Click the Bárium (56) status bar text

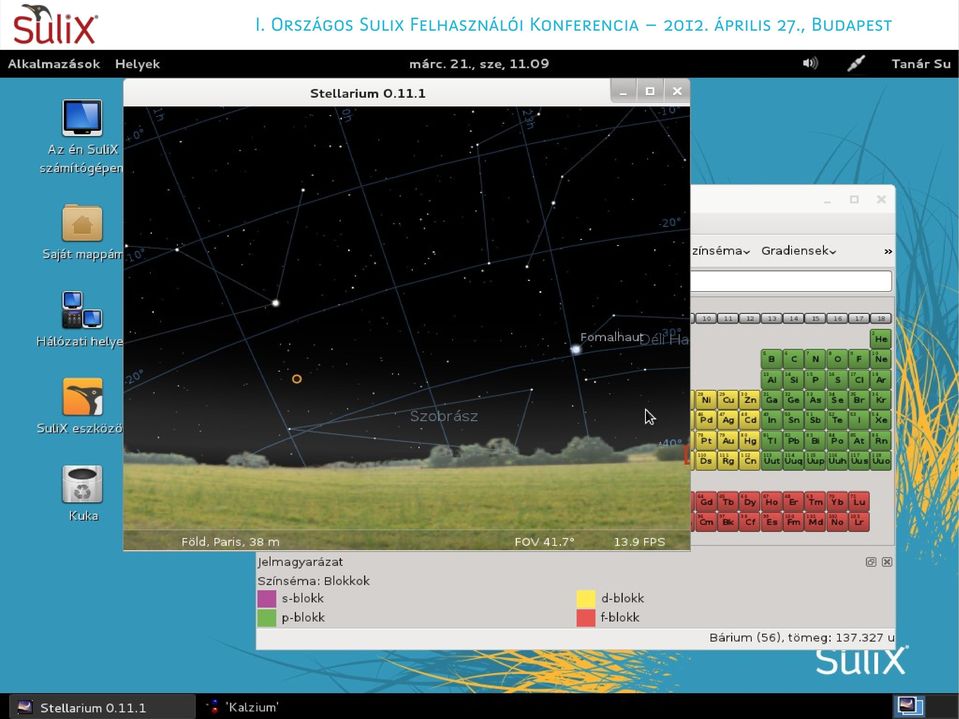[801, 638]
